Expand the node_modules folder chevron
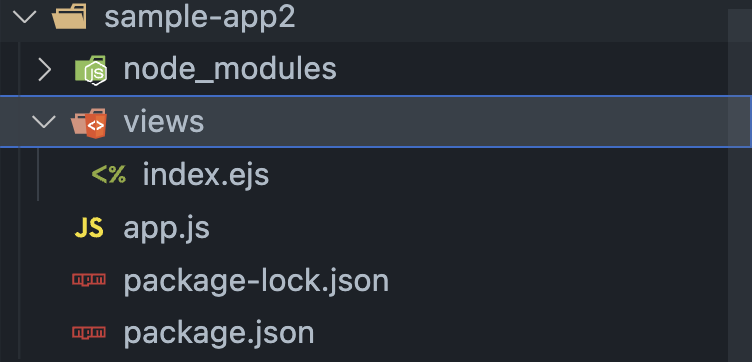Viewport: 752px width, 362px height. coord(45,70)
